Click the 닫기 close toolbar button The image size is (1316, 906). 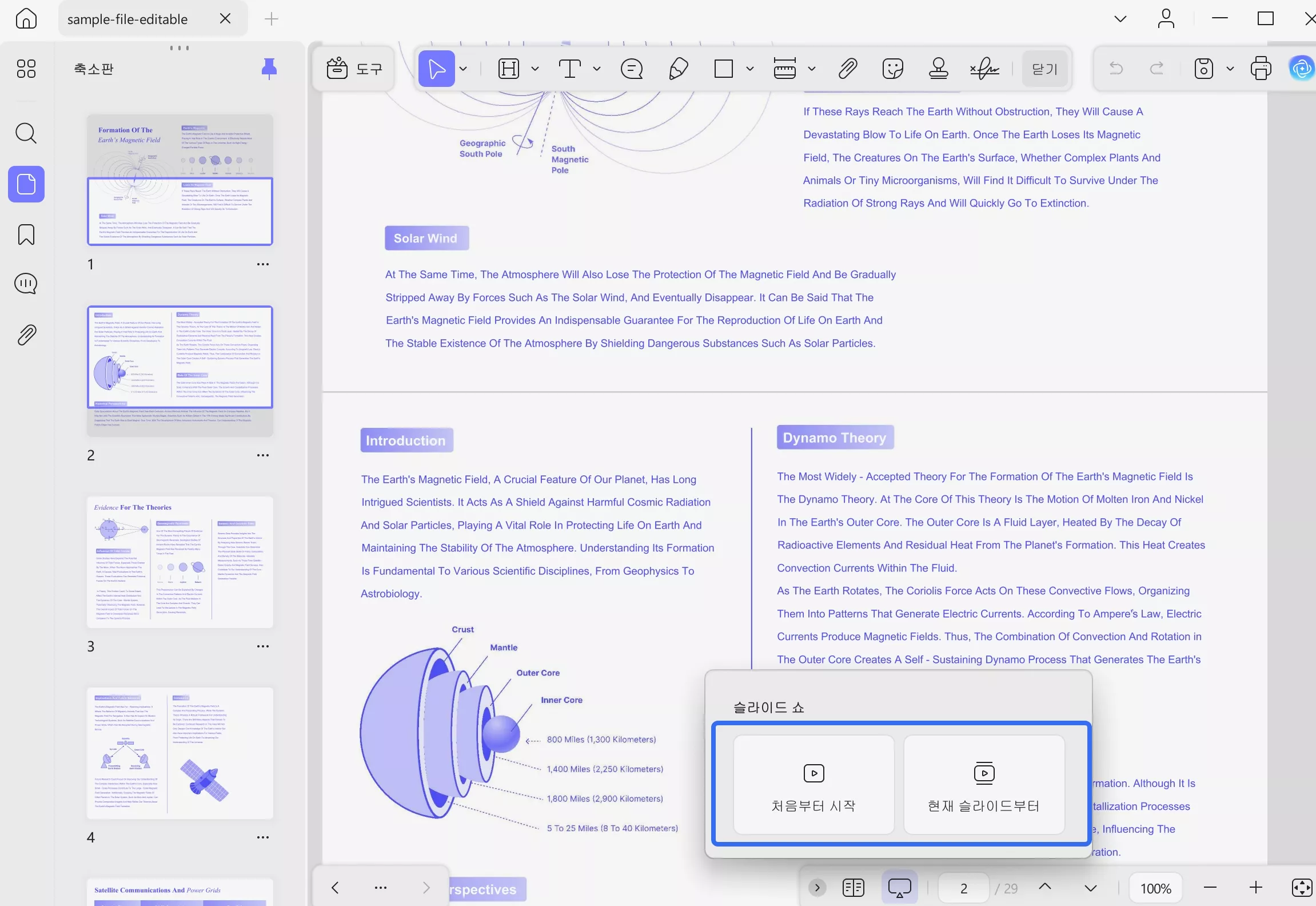click(1045, 69)
